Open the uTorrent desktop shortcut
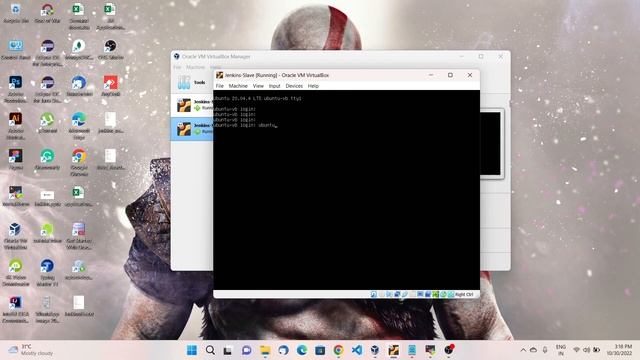The height and width of the screenshot is (360, 640). click(47, 122)
